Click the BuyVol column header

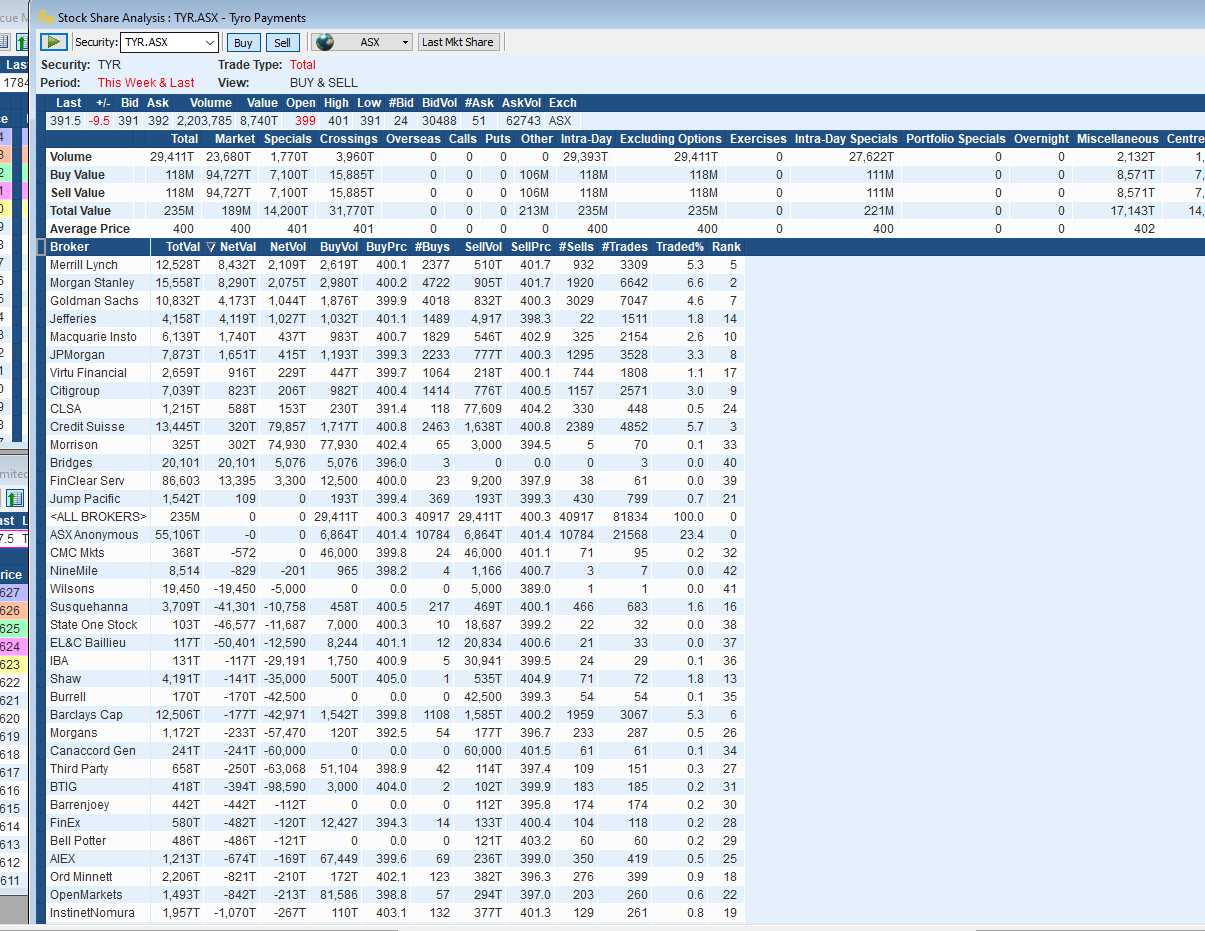pyautogui.click(x=338, y=247)
